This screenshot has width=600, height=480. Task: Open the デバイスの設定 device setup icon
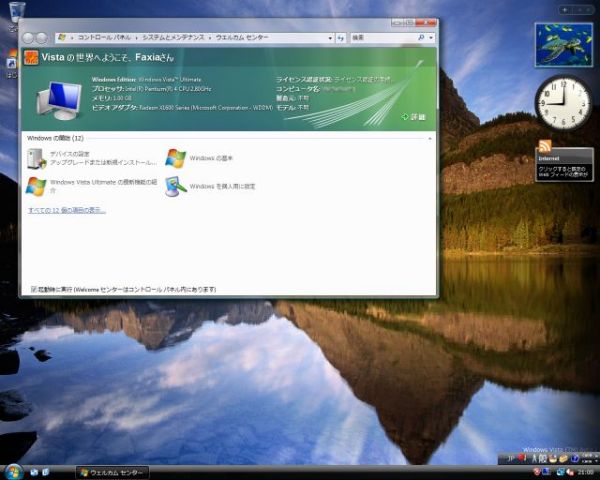tap(36, 158)
